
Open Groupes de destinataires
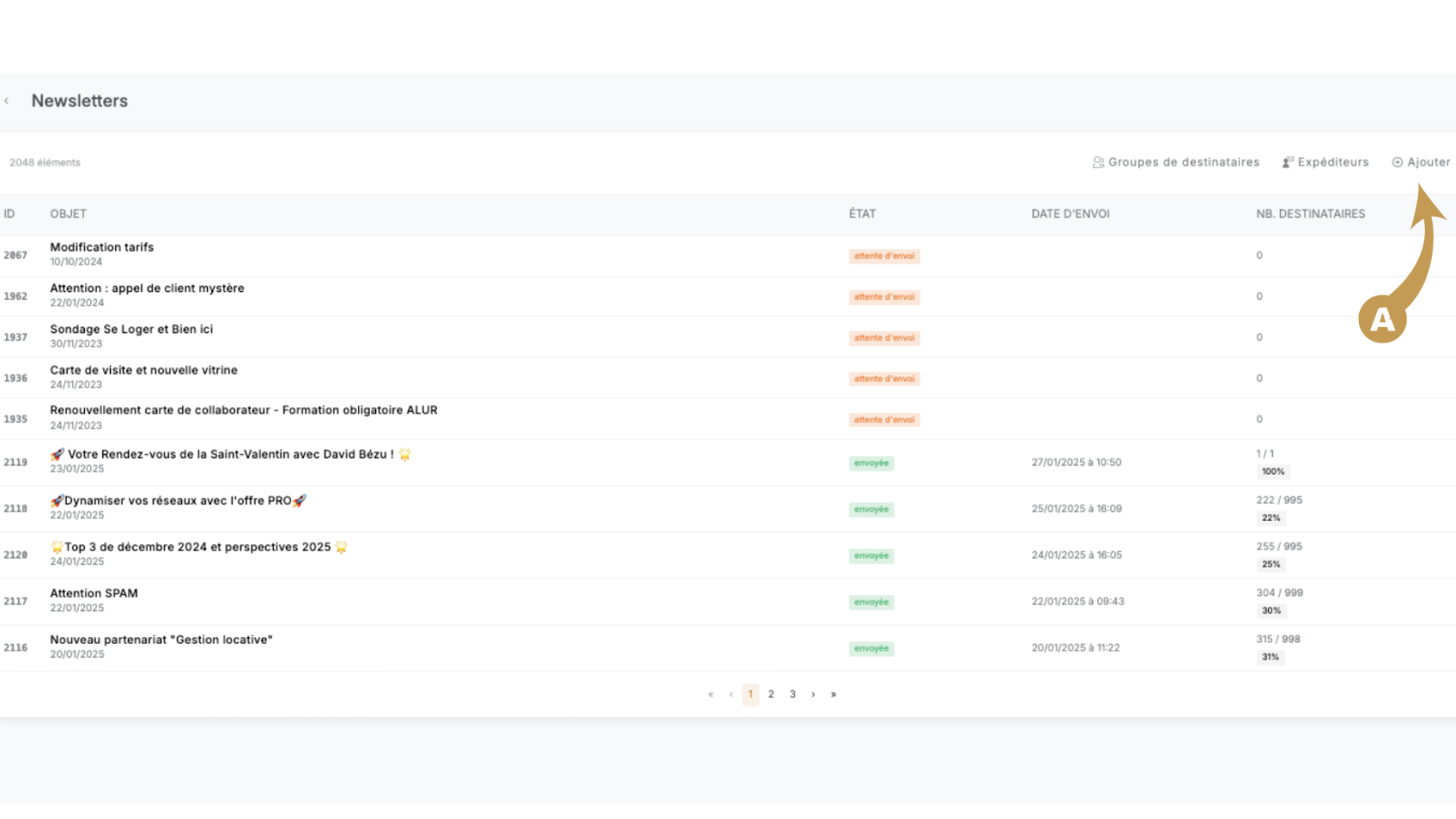pyautogui.click(x=1183, y=162)
